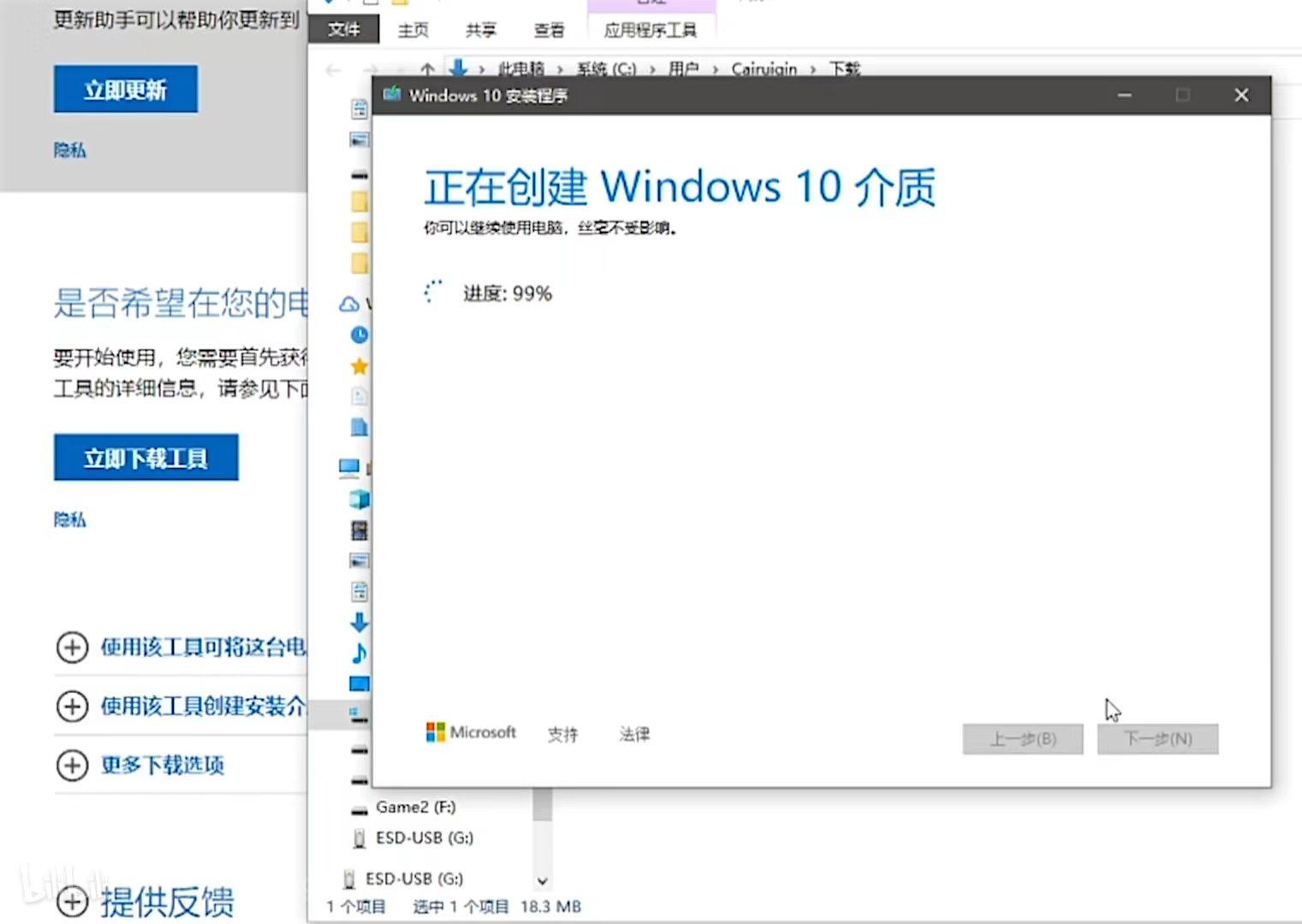Click the 立即下载工具 button
Screen dimensions: 1302x924
(146, 458)
